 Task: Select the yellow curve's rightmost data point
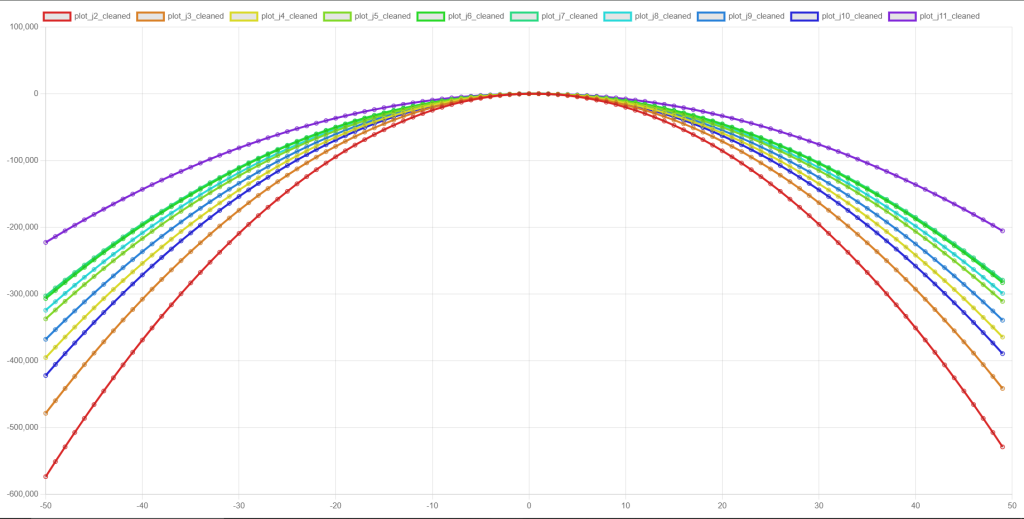(x=1002, y=337)
